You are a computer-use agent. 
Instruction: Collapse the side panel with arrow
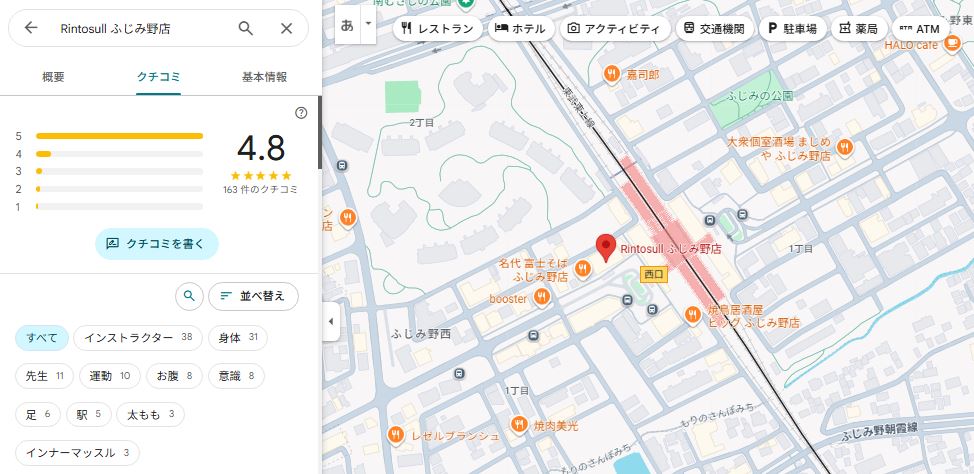330,321
